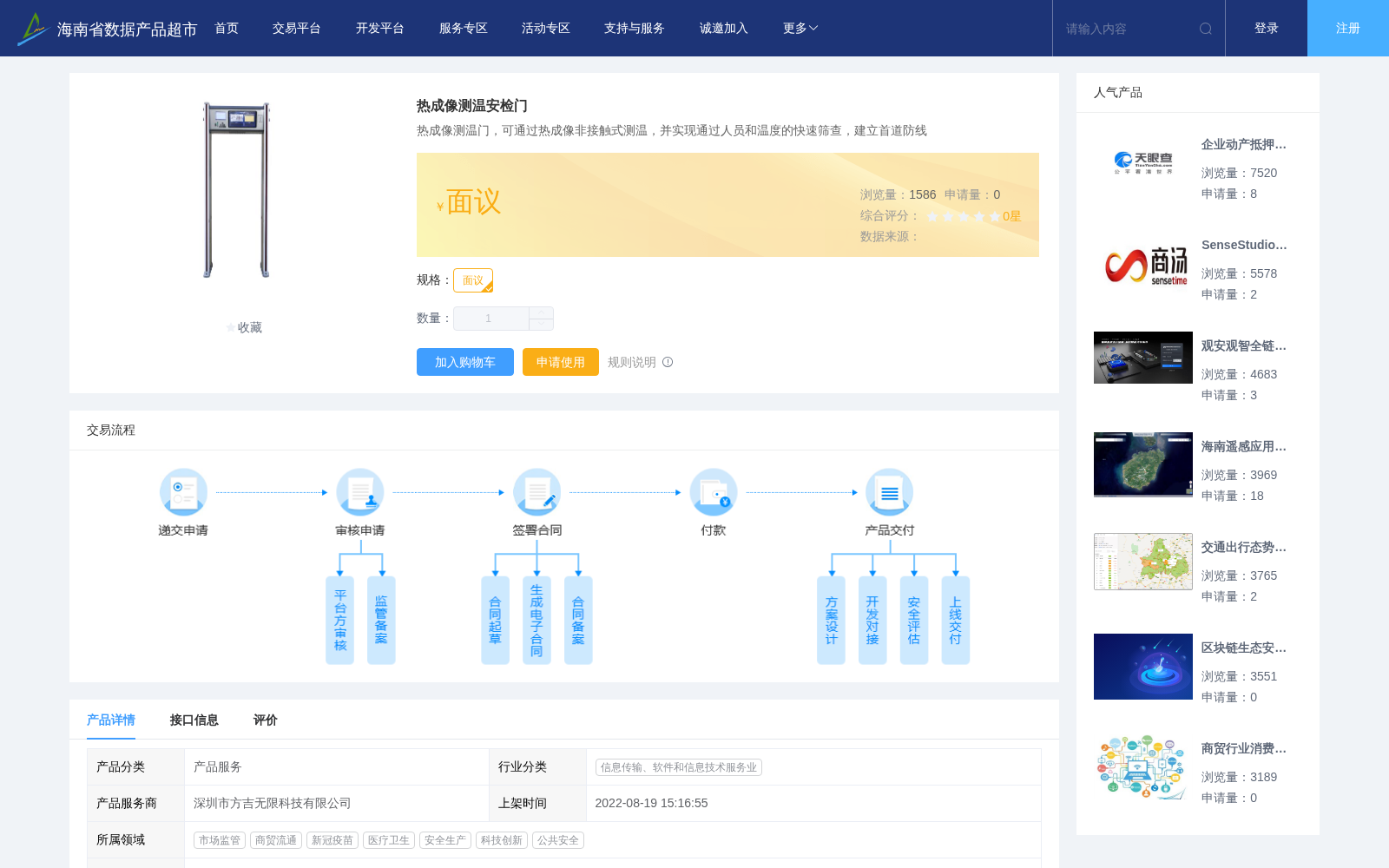
Task: Open 首页 in the navigation bar
Action: [x=227, y=29]
